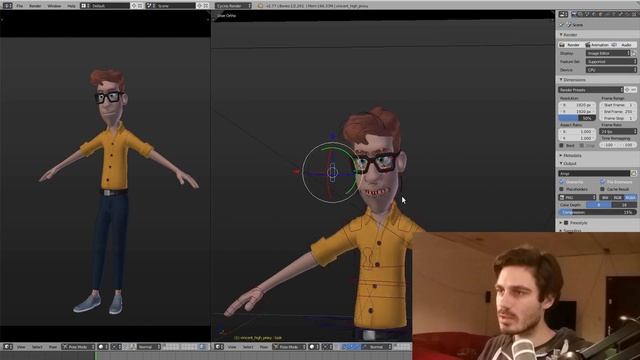Open the Render Presets dropdown
Viewport: 640px width, 360px height.
591,90
